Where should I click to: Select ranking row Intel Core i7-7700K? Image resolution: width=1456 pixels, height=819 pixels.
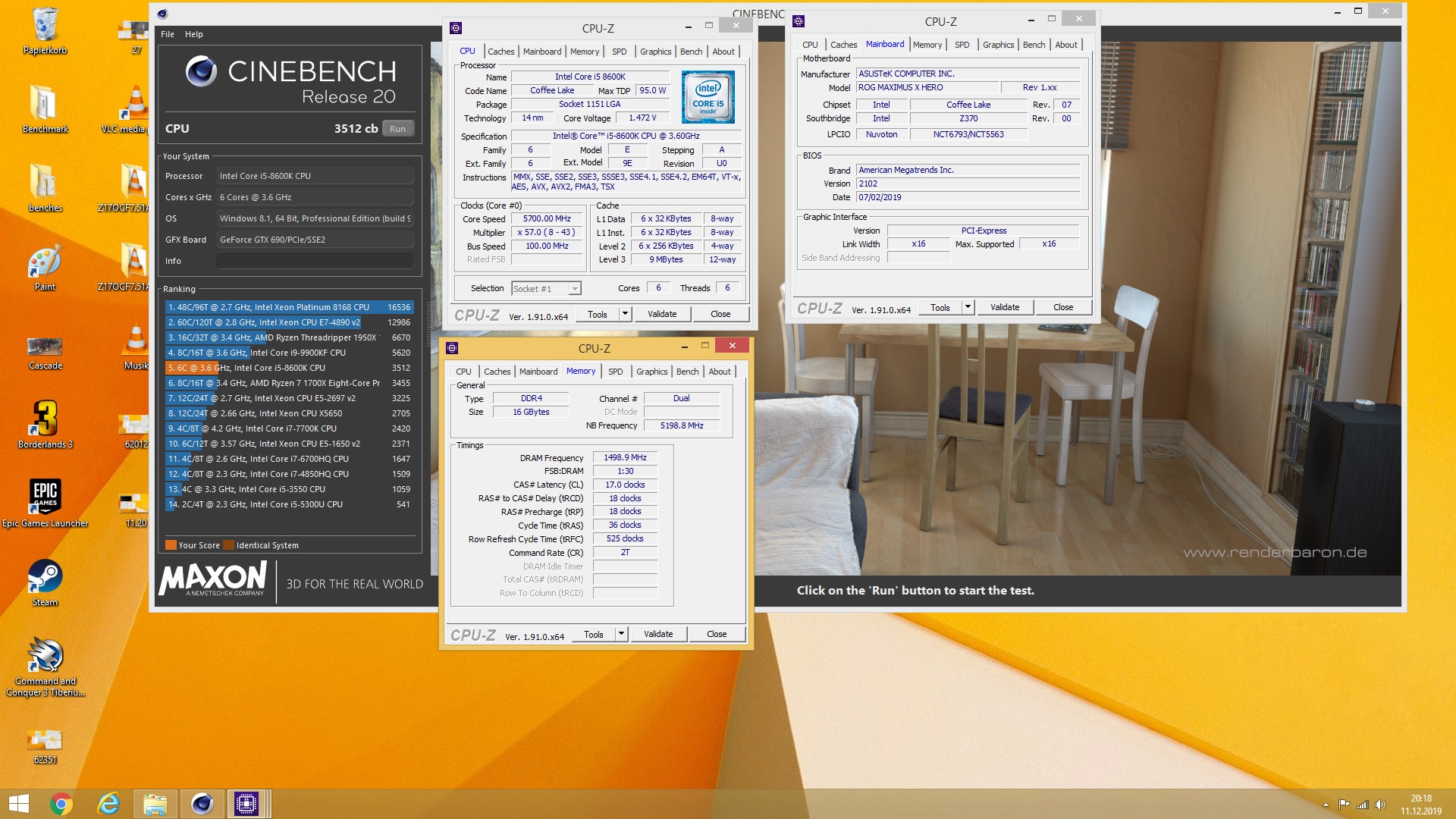[289, 428]
